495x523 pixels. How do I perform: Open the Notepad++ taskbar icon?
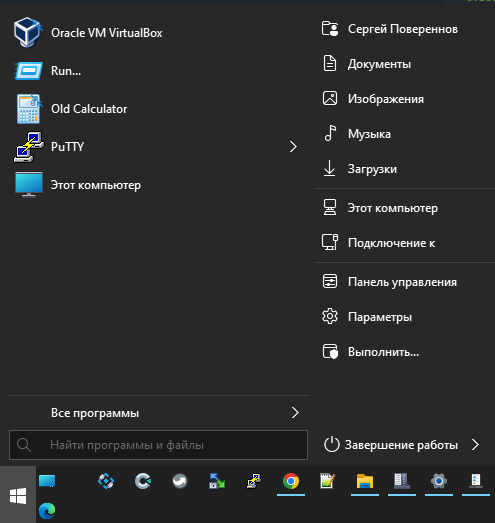point(328,481)
